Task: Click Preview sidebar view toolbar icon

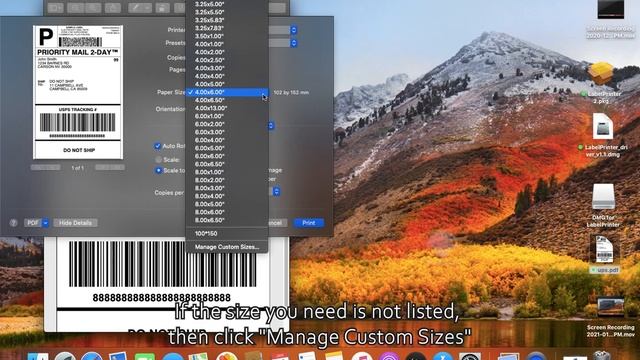Action: tap(55, 8)
